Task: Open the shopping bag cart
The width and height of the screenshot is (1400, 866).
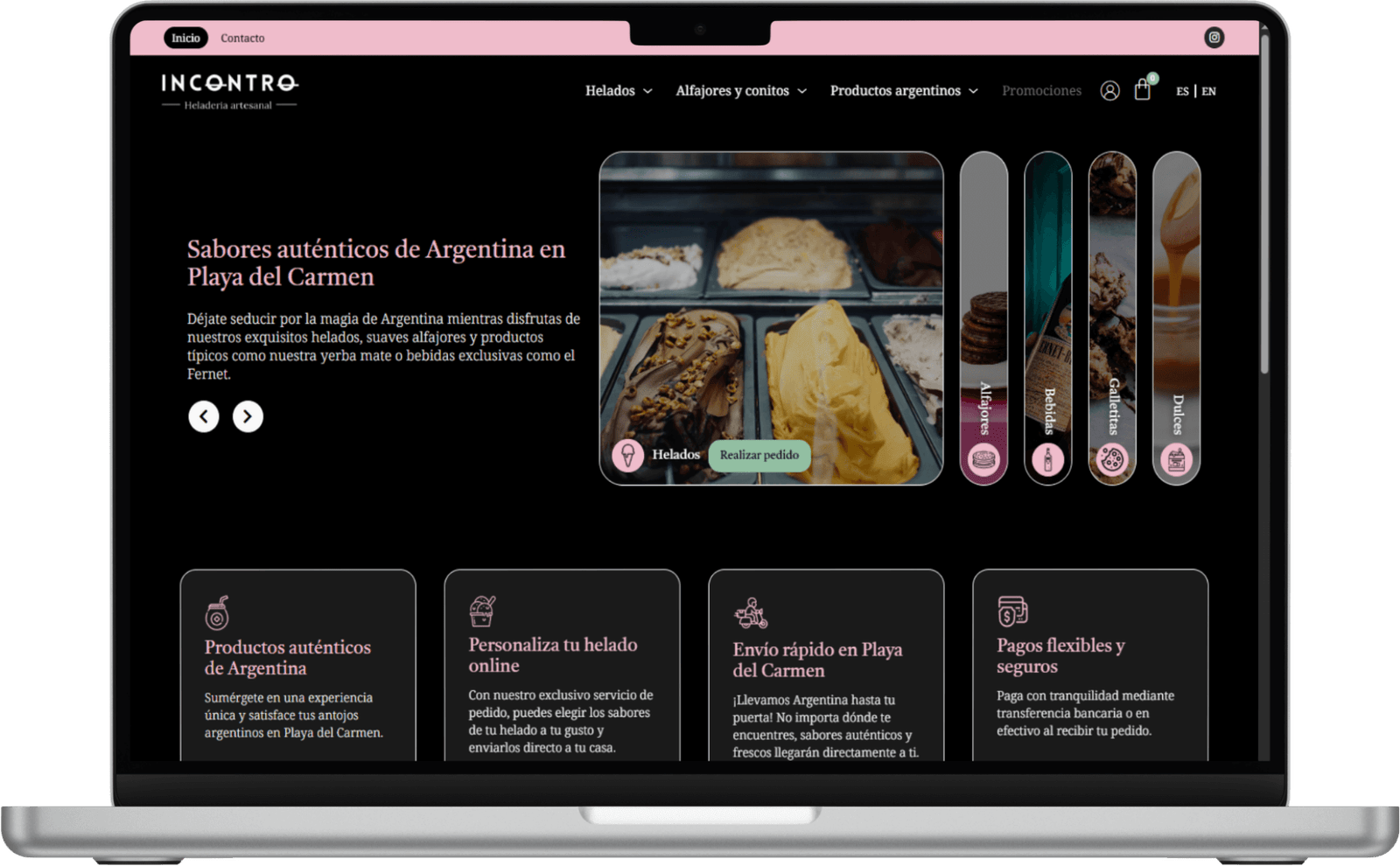Action: click(1142, 90)
